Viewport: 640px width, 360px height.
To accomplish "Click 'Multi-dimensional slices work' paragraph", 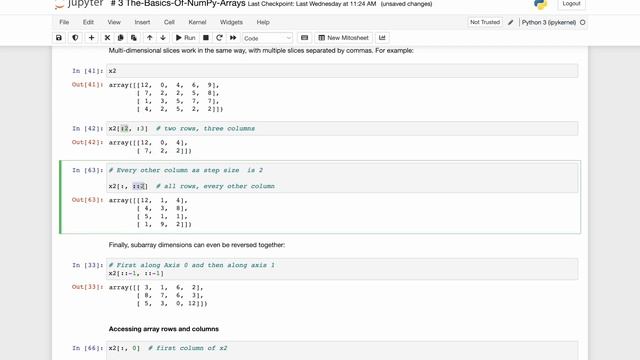I will 261,51.
